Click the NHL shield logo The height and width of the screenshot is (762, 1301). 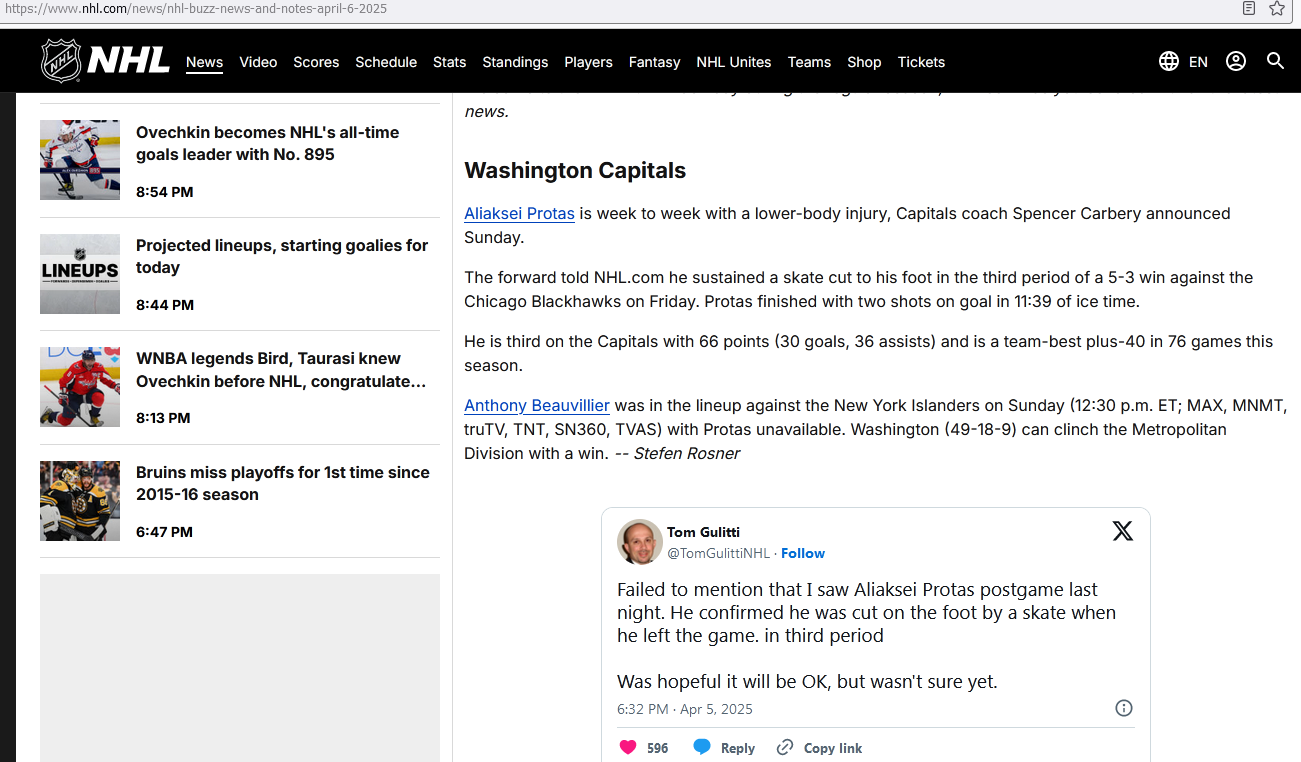tap(61, 61)
